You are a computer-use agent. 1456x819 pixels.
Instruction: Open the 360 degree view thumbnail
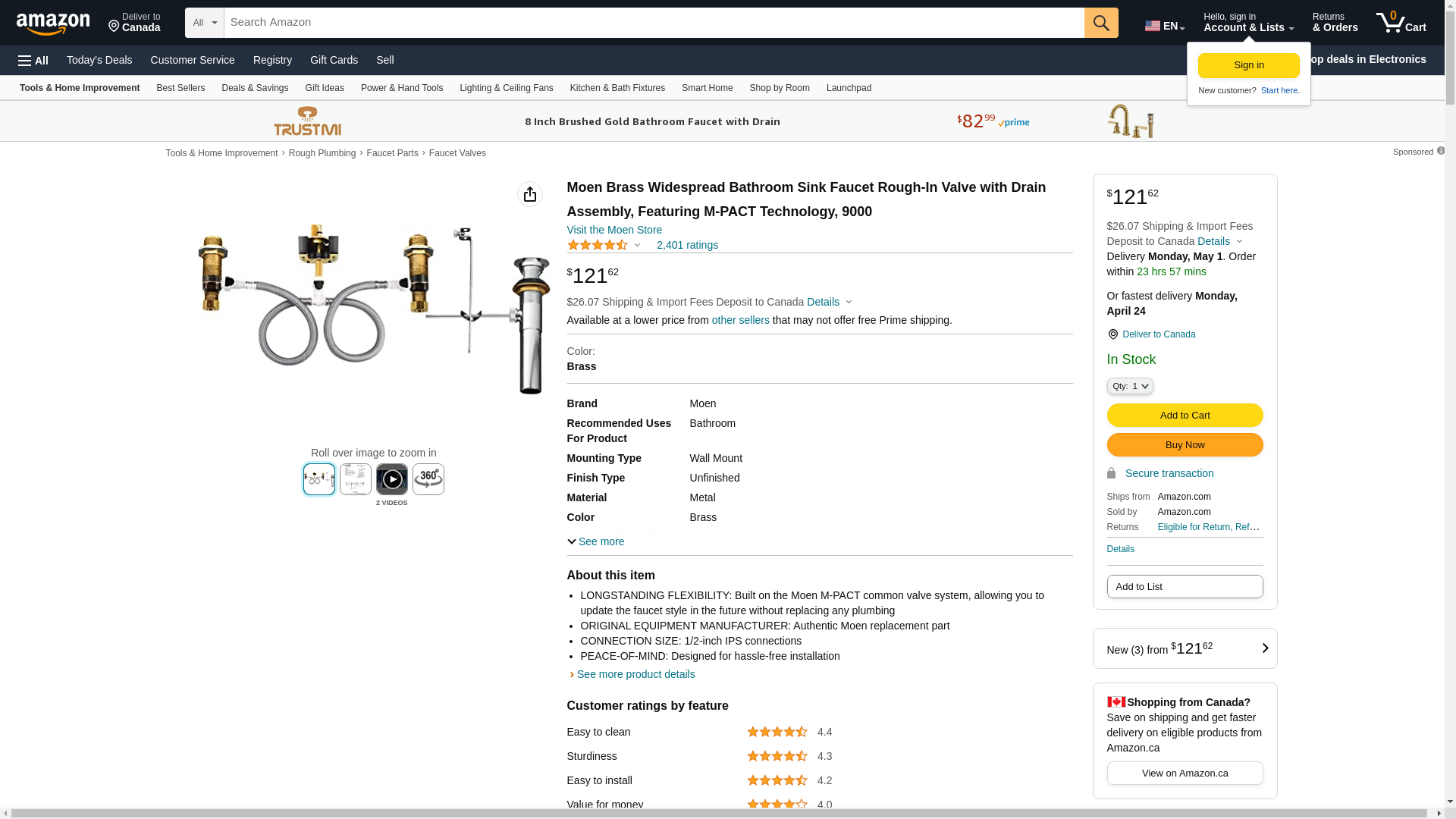(x=428, y=479)
